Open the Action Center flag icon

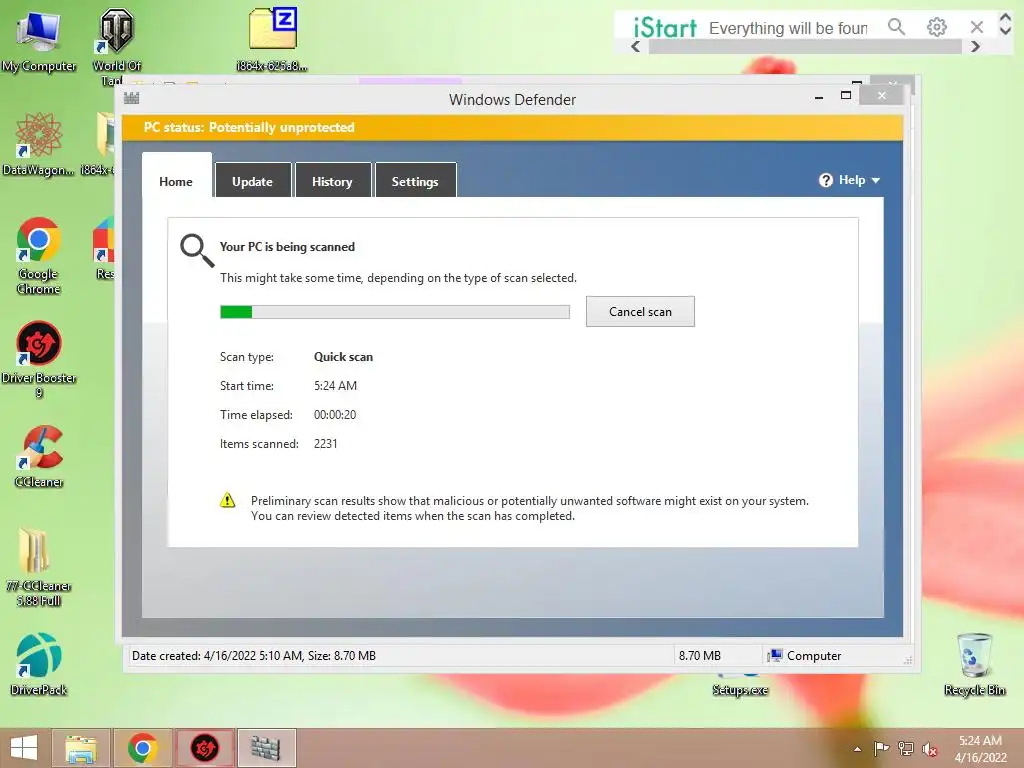click(881, 749)
